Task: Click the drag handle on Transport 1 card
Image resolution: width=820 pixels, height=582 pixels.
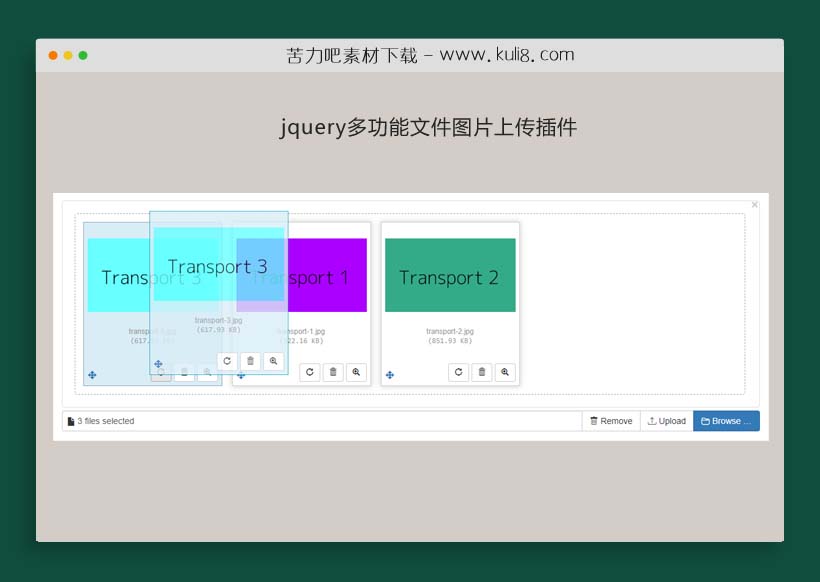Action: click(x=240, y=376)
